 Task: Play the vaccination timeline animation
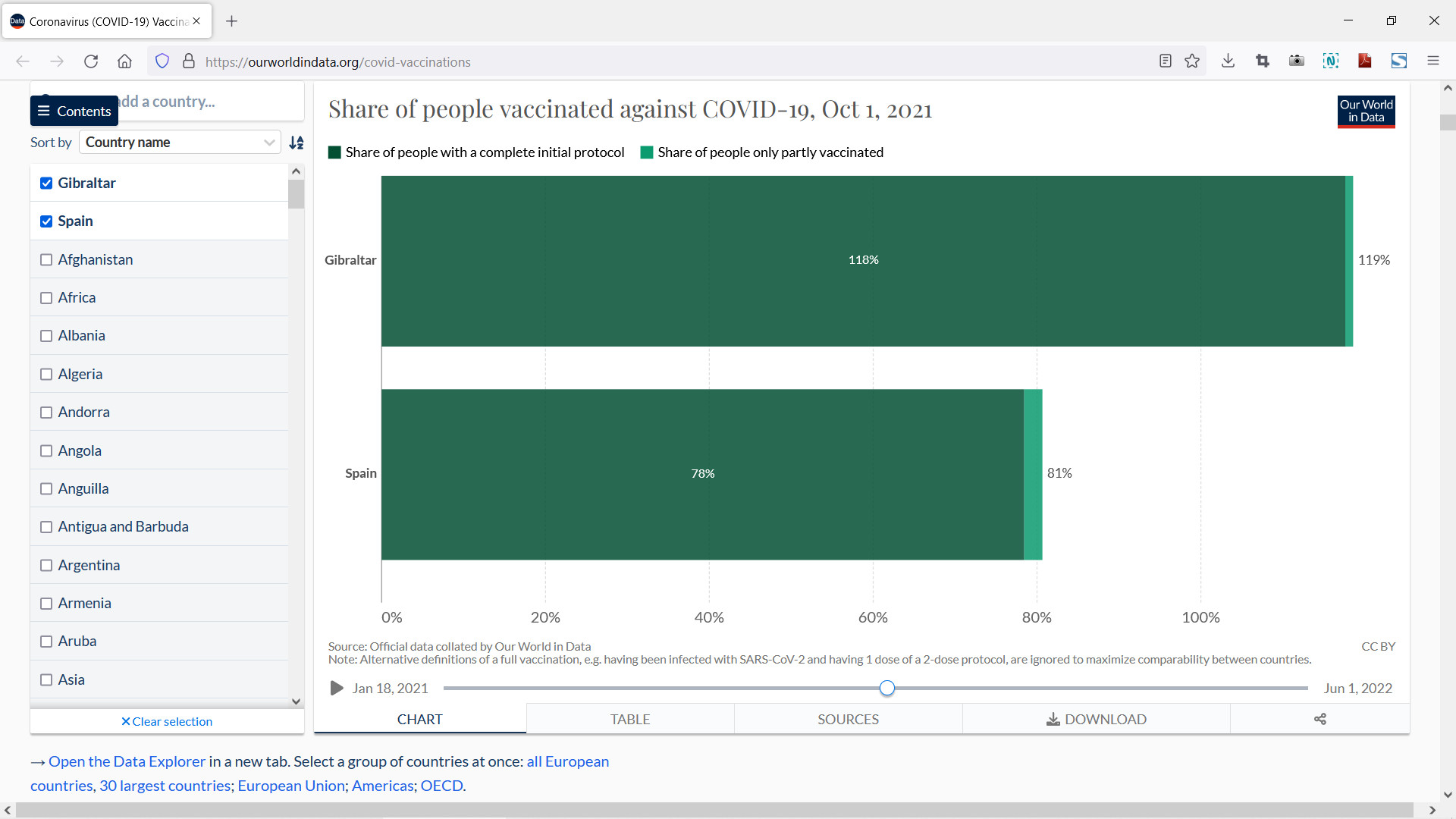337,688
